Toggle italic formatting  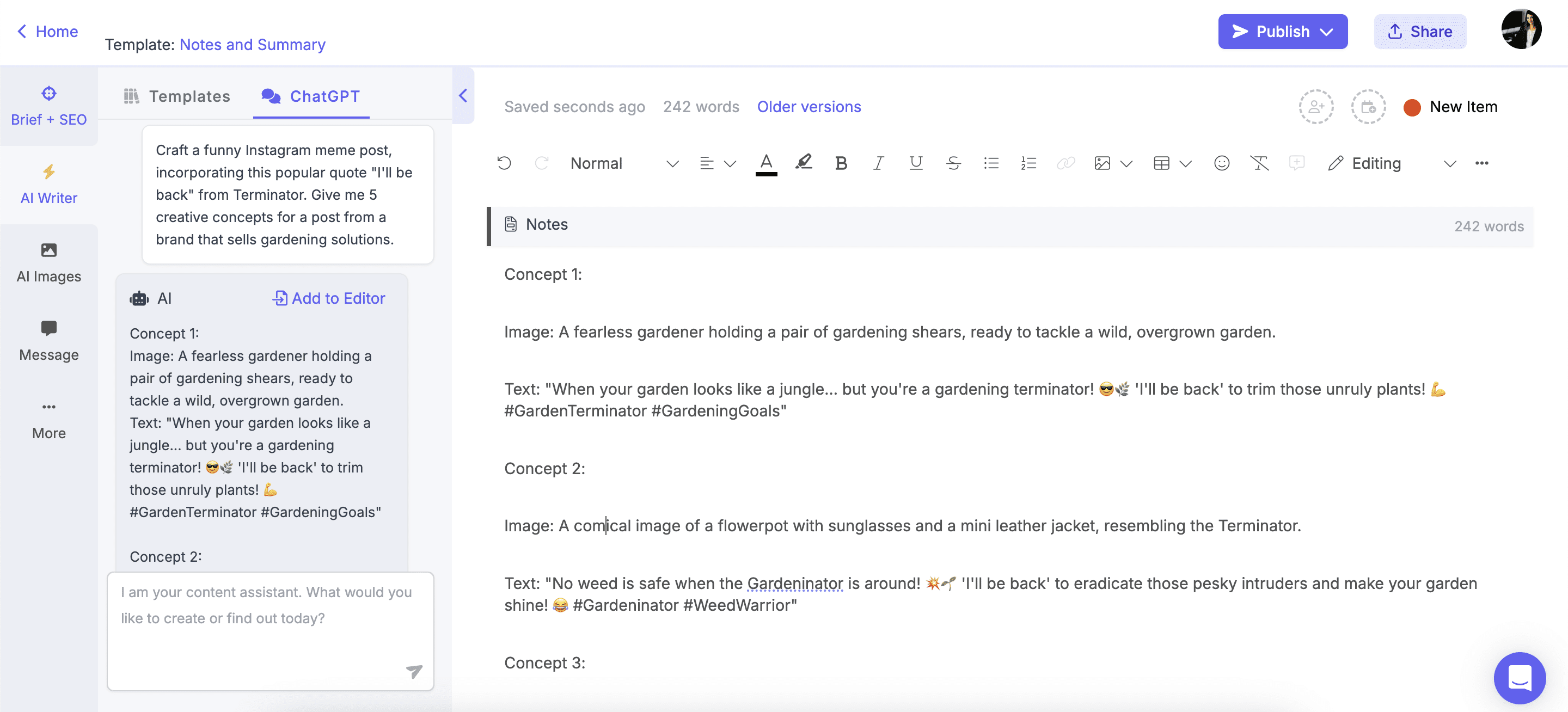[x=878, y=163]
